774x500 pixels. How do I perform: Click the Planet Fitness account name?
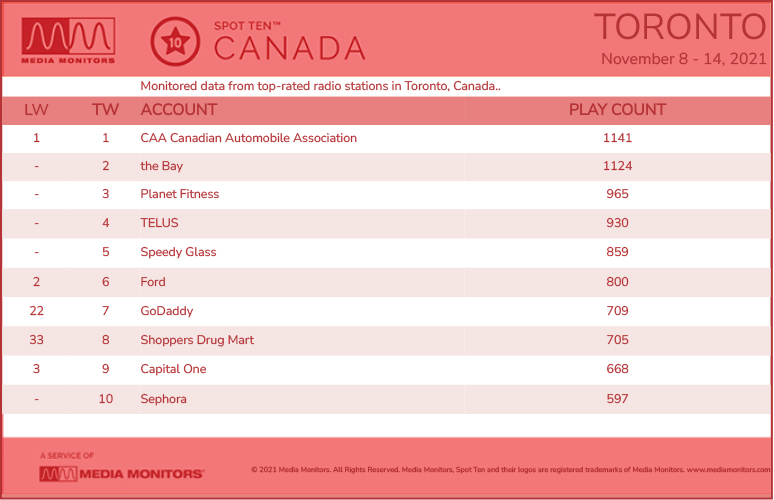pos(180,194)
